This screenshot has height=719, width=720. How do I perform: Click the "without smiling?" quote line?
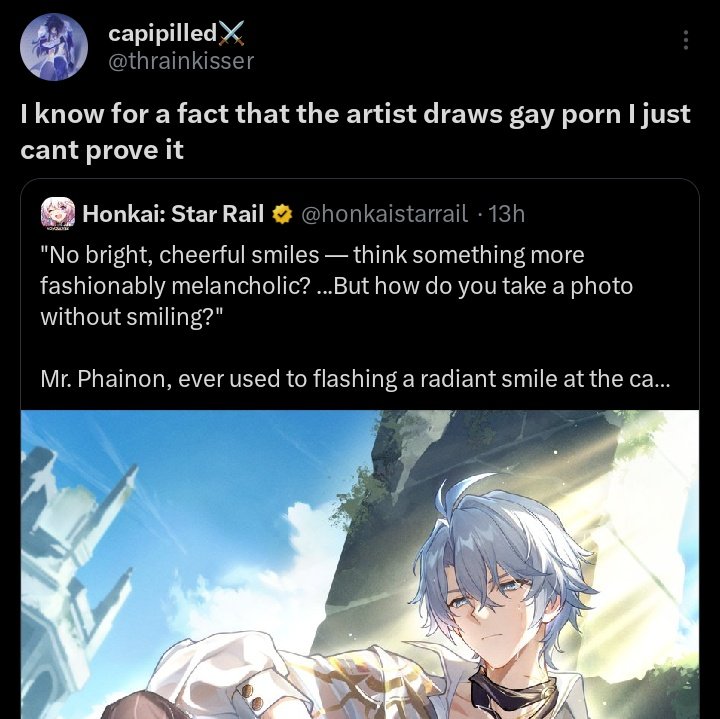coord(132,317)
